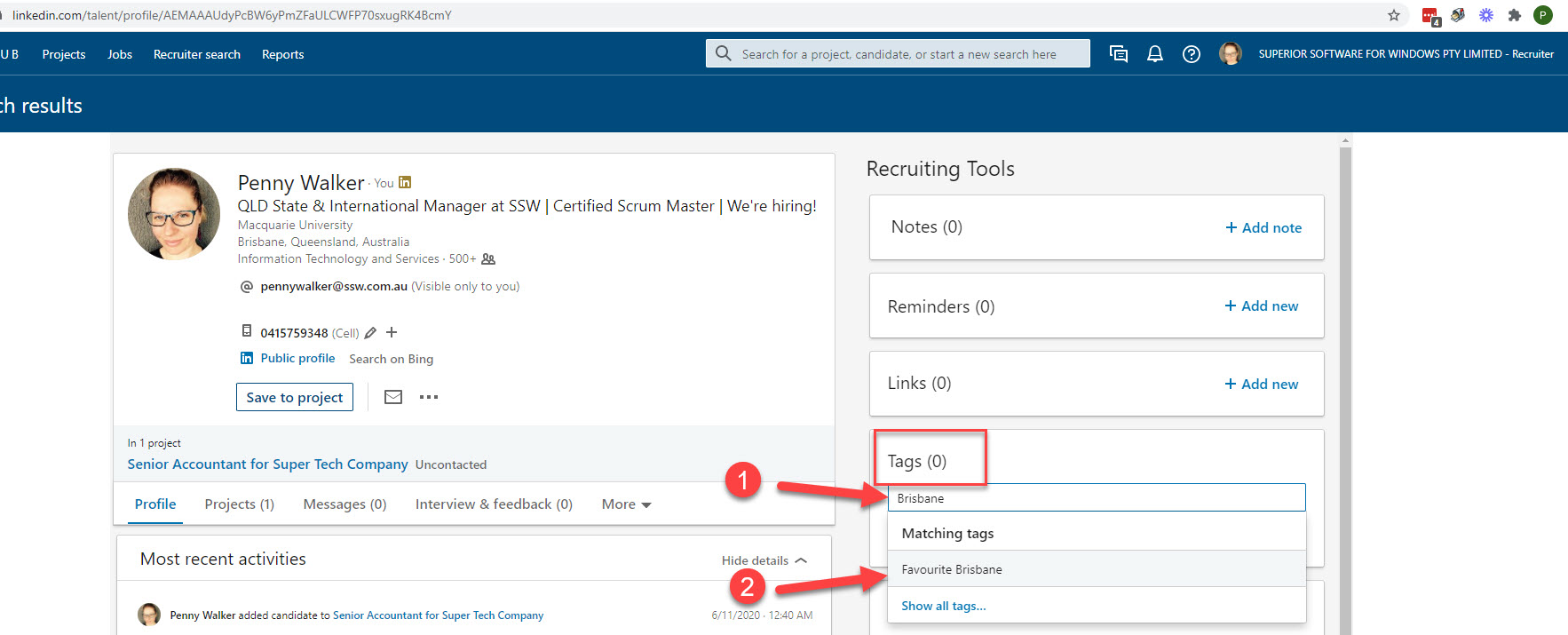
Task: Click the pencil icon to edit phone number
Action: tap(370, 333)
